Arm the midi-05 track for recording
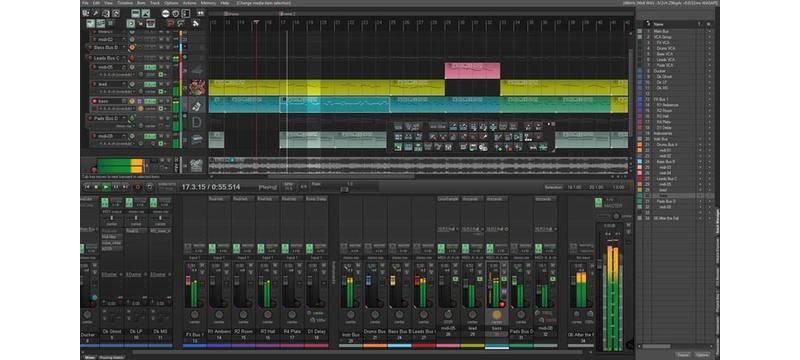 pyautogui.click(x=94, y=67)
